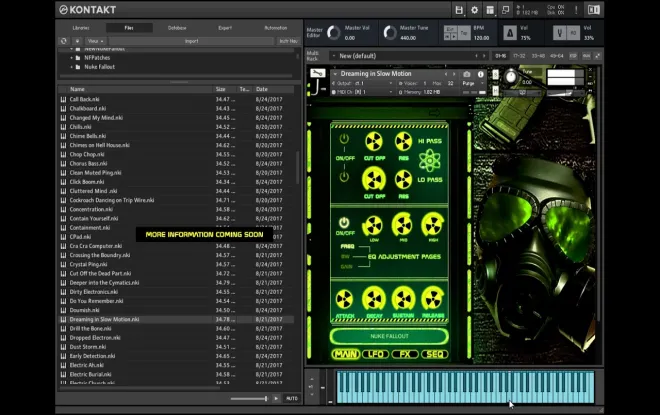
Task: Switch to the Expert tab
Action: [225, 28]
